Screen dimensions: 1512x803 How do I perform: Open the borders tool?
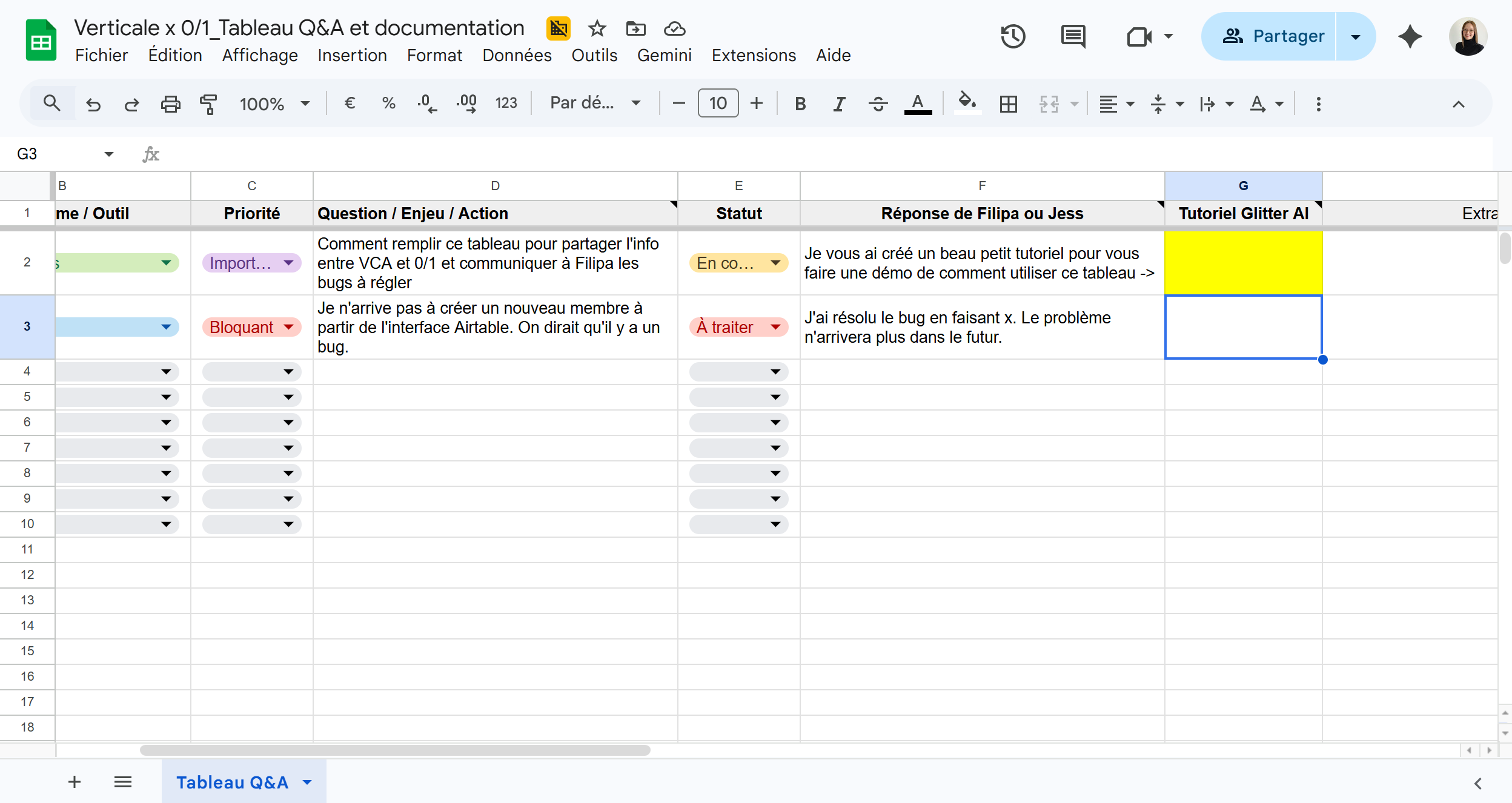1008,104
